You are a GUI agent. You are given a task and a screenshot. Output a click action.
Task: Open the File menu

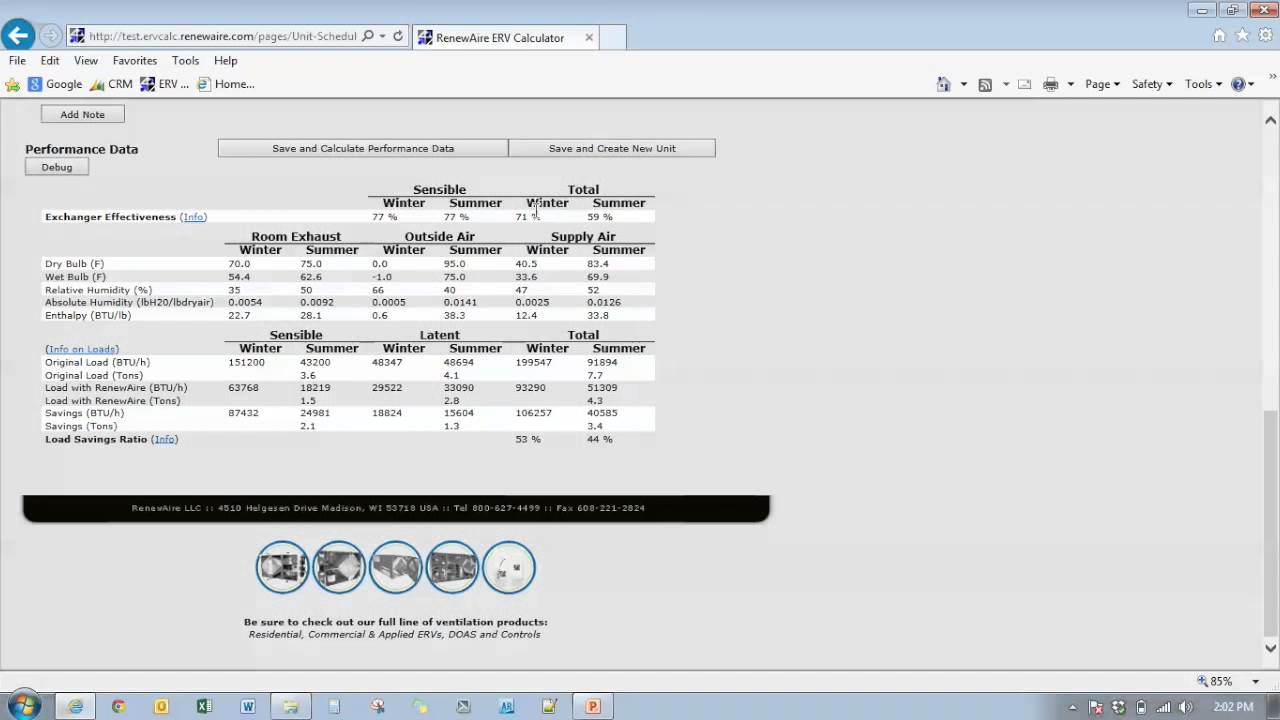(17, 60)
